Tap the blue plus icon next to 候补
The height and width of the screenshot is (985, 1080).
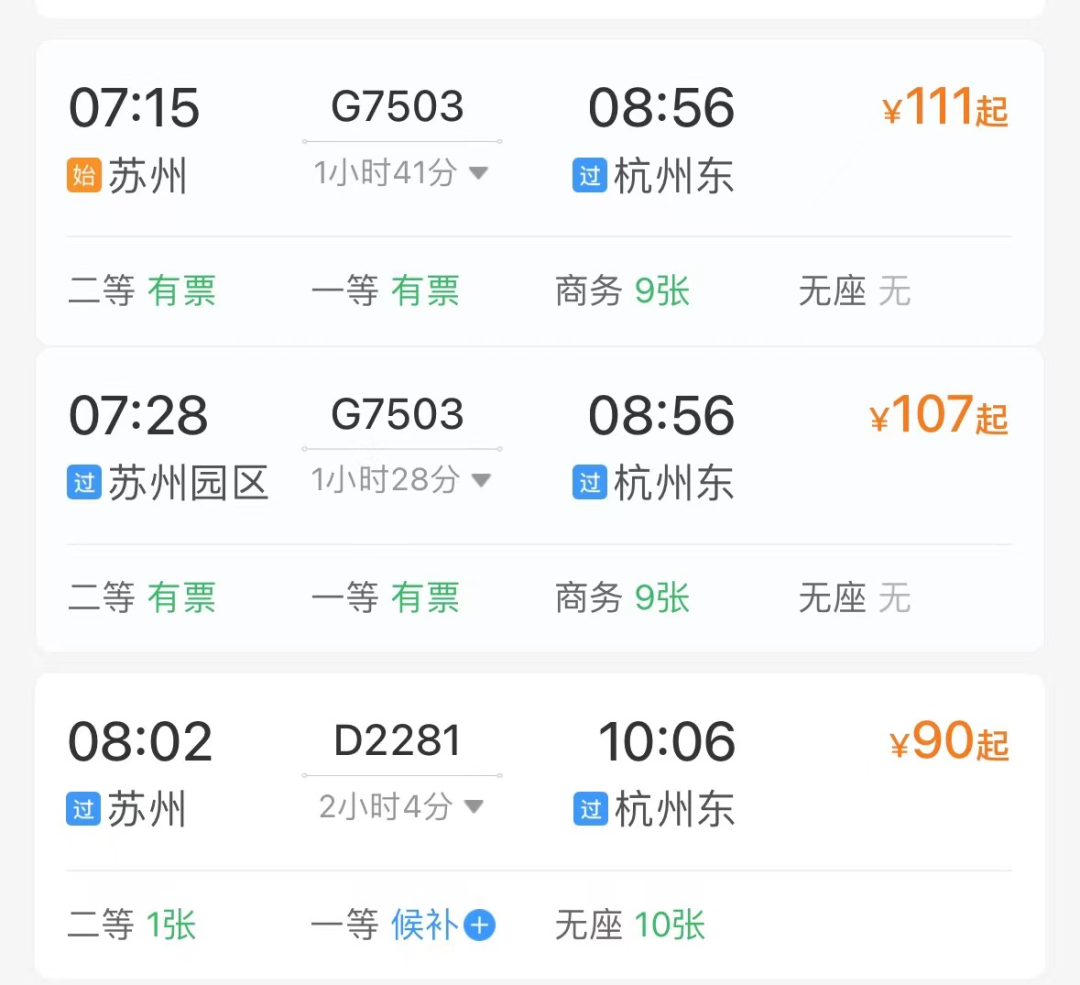(480, 925)
